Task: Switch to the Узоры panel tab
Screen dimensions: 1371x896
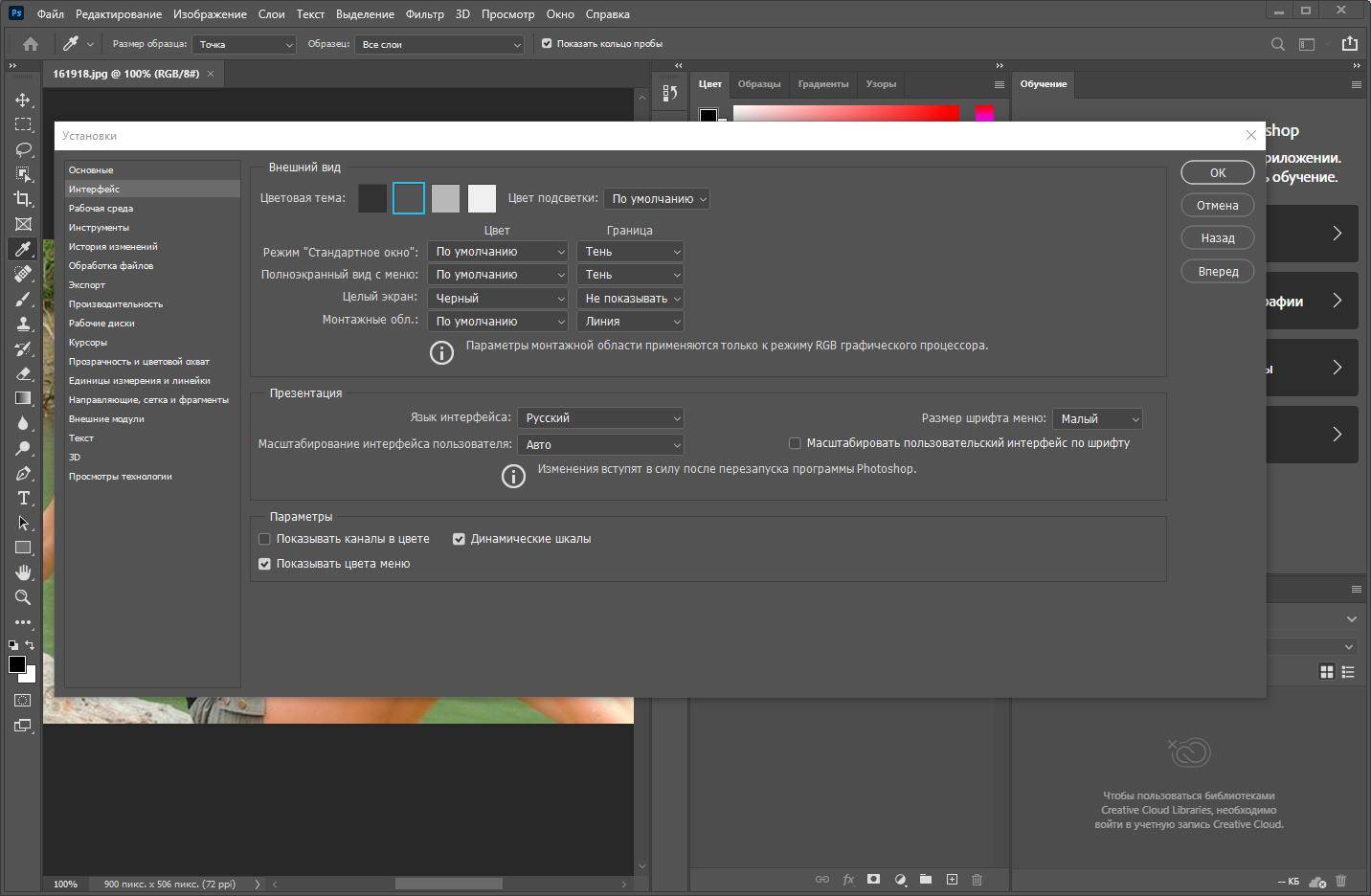Action: coord(881,84)
